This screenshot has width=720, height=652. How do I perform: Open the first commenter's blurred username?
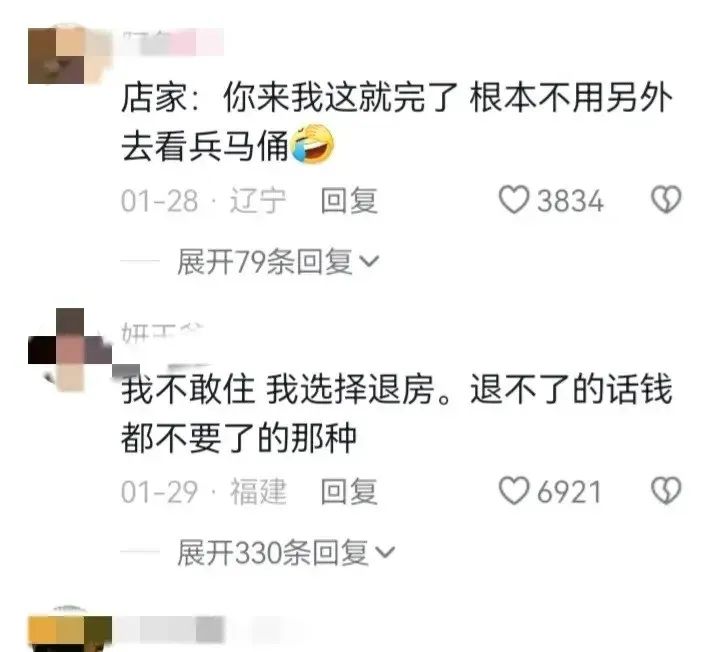click(x=173, y=42)
